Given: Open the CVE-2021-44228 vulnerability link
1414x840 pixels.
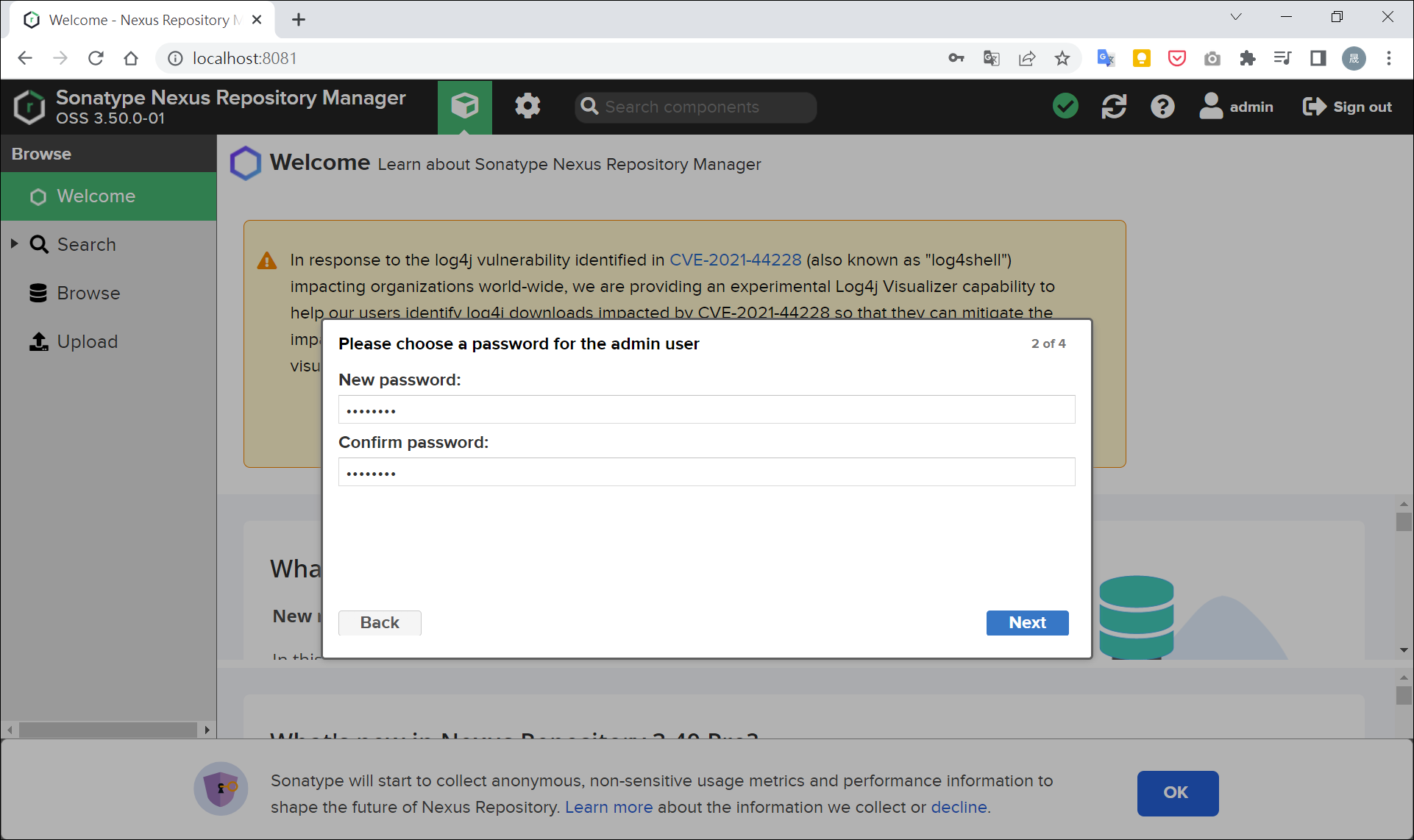Looking at the screenshot, I should (x=735, y=260).
